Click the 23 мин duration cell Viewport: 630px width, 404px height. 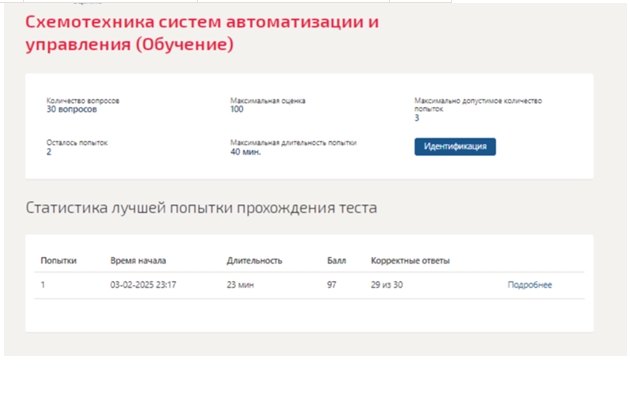[240, 285]
